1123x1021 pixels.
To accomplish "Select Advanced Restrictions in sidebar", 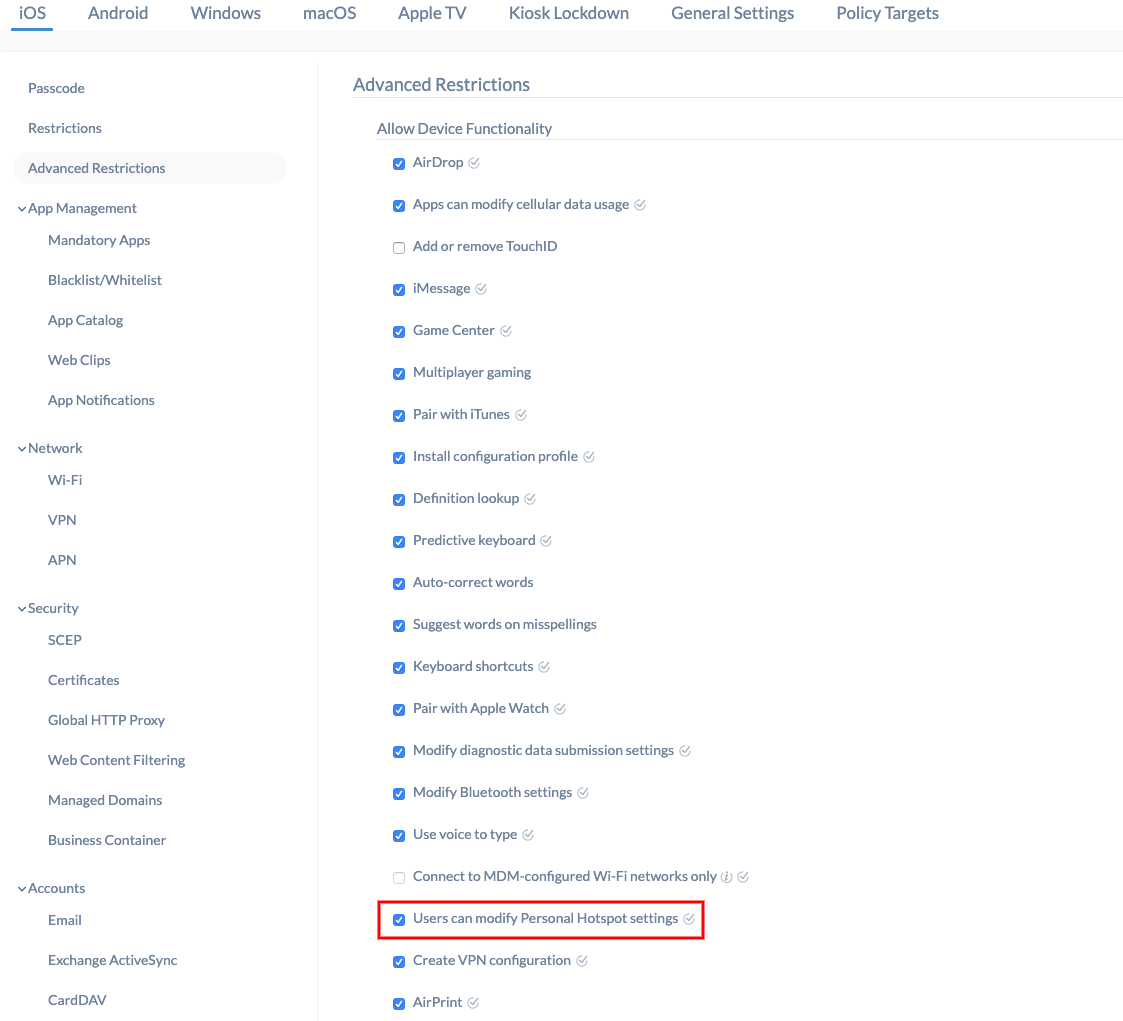I will 150,168.
